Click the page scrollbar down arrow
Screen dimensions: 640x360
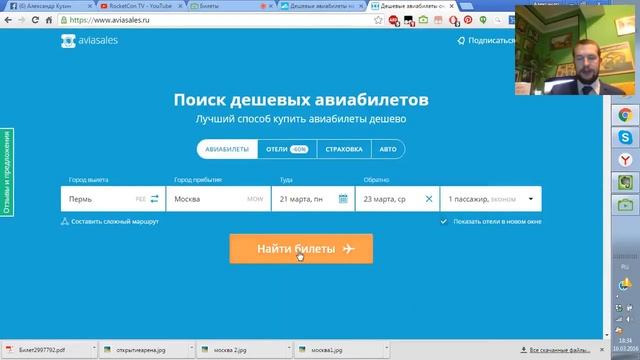point(607,335)
